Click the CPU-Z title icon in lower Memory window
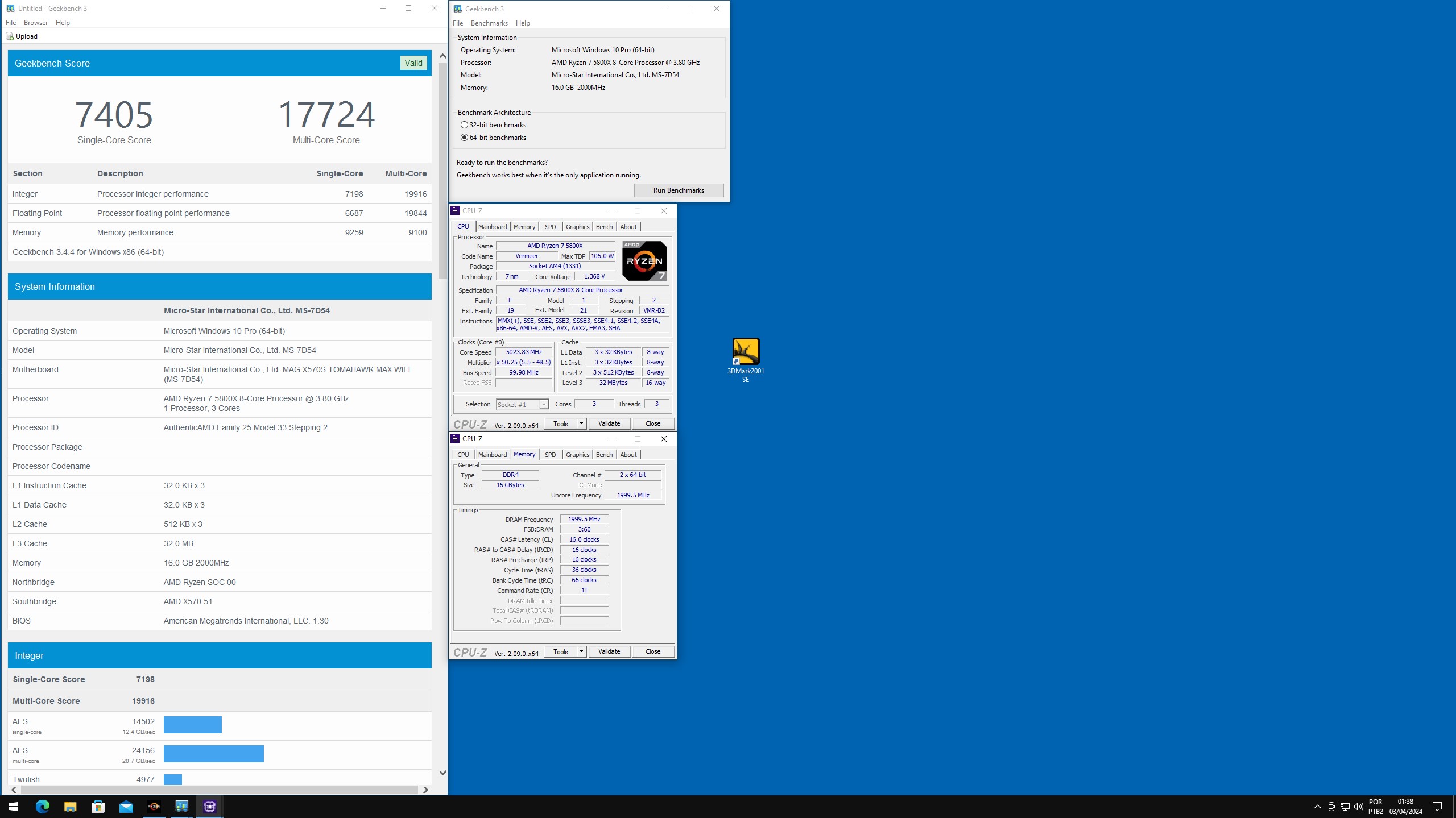 [x=455, y=439]
